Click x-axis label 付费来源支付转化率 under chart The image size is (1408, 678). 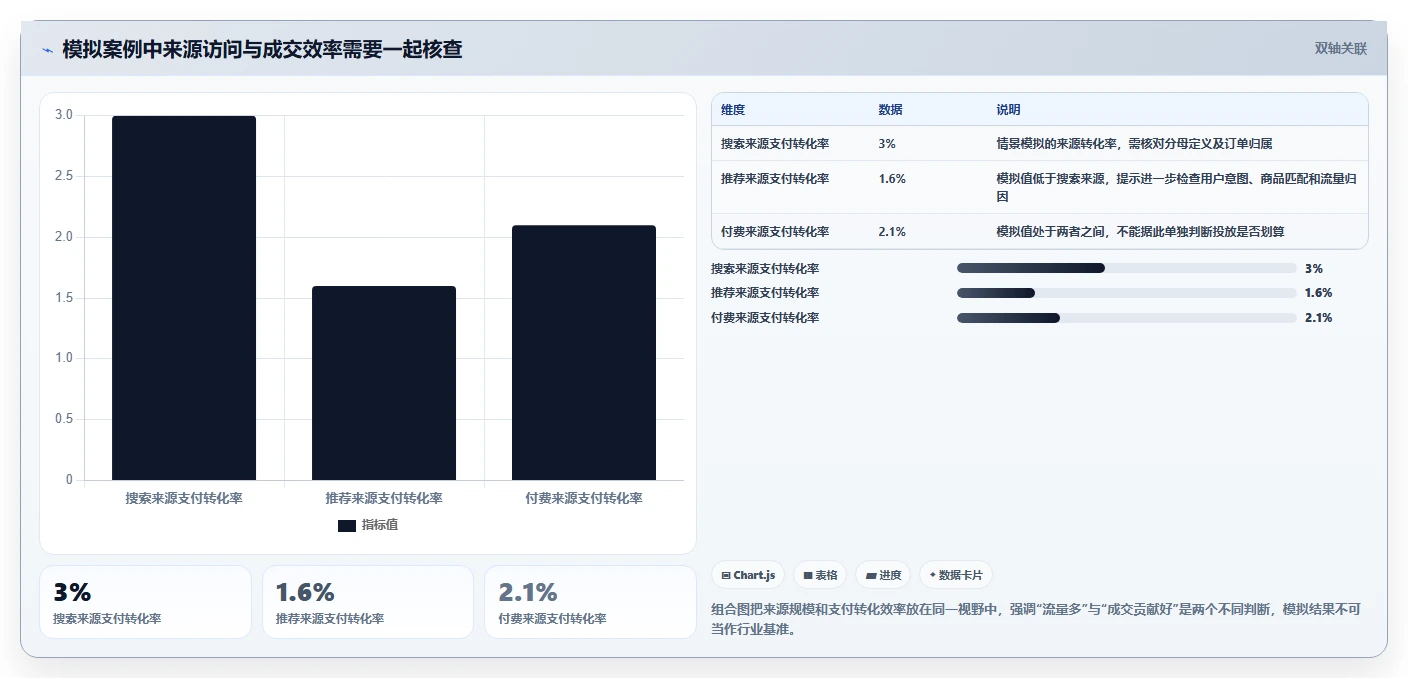584,498
